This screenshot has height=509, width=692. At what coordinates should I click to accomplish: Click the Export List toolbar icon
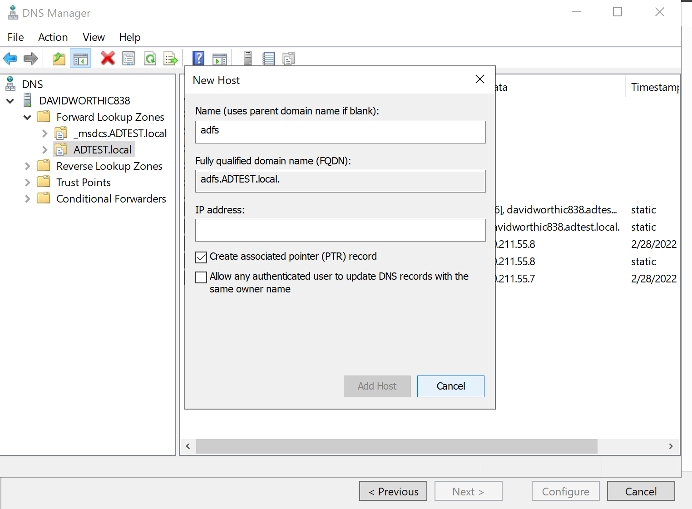171,59
